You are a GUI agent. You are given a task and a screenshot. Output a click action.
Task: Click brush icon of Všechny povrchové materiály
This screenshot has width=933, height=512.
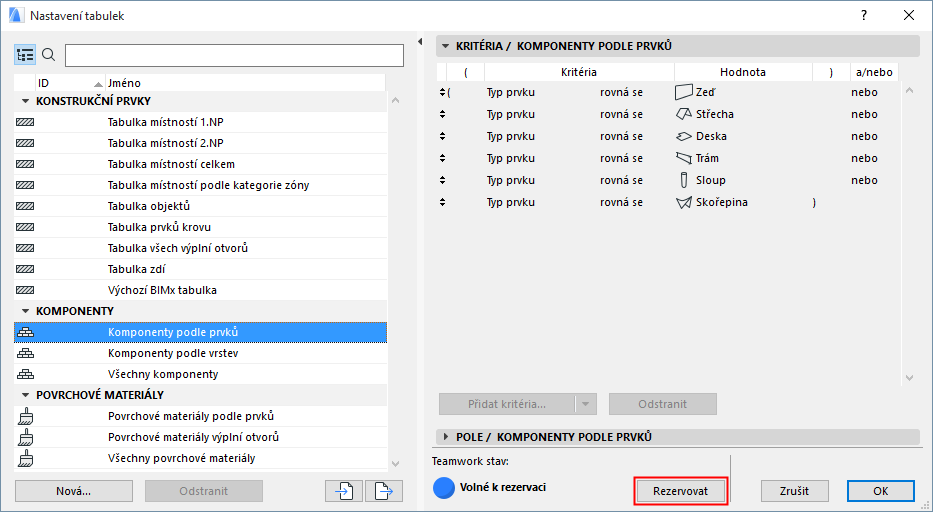(x=26, y=458)
